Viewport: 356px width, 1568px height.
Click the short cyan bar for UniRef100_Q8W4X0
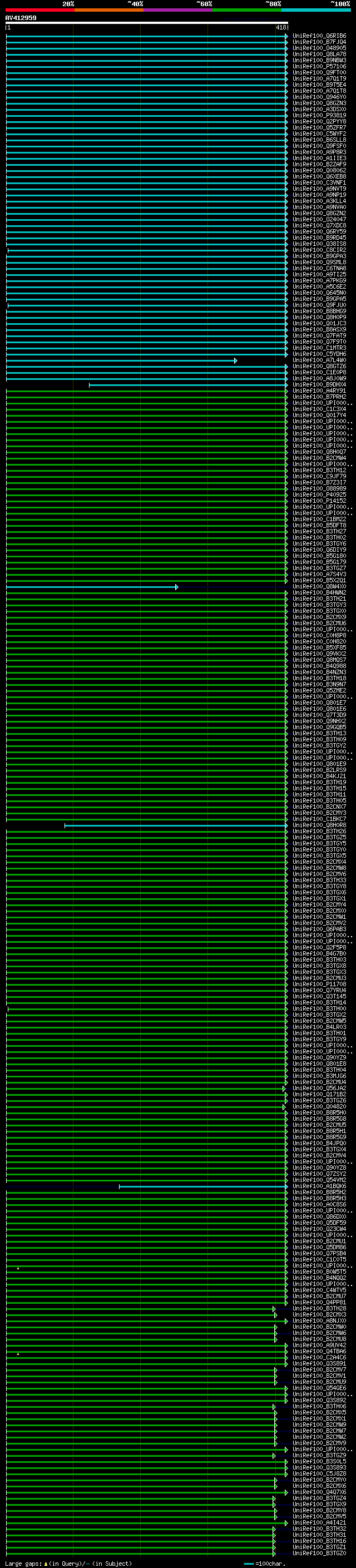tap(92, 587)
